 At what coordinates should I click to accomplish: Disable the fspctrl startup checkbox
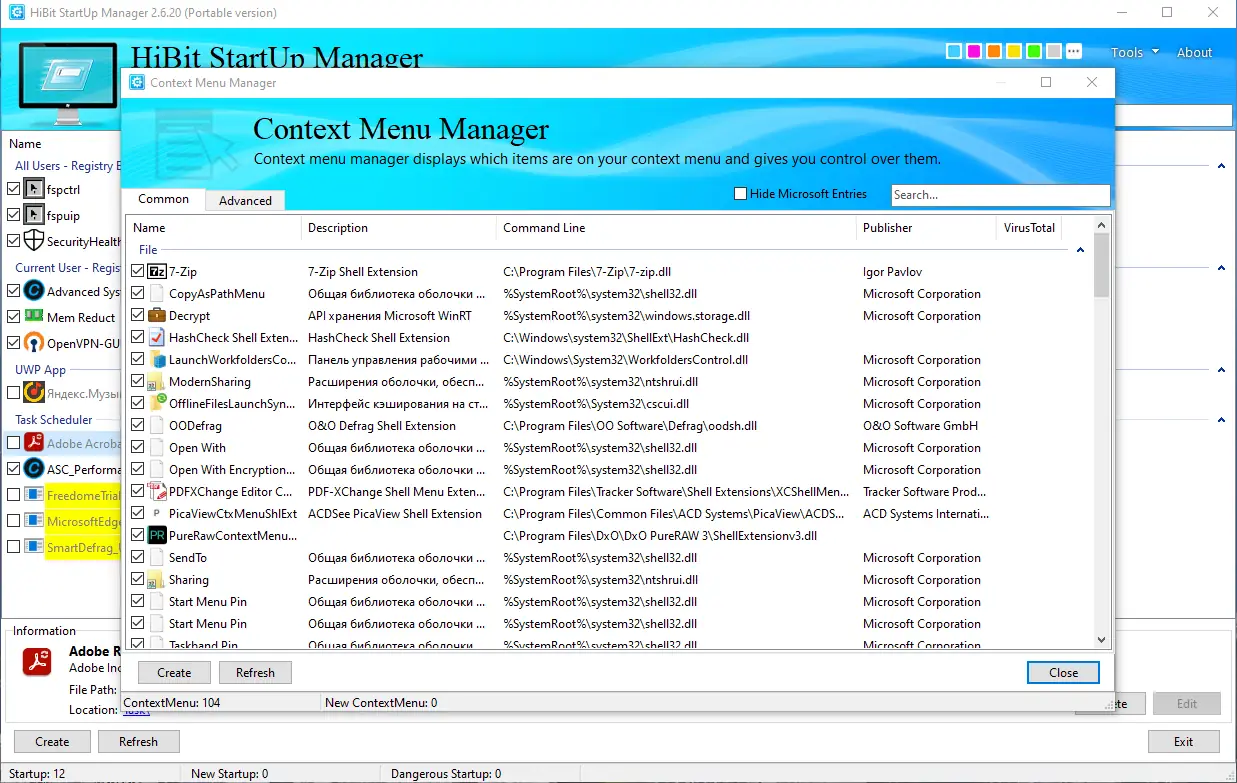coord(13,189)
